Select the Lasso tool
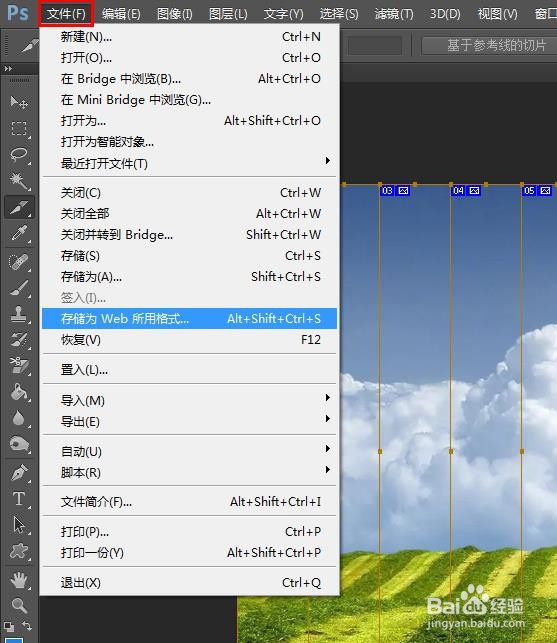Screen dimensions: 557x643 click(x=19, y=155)
